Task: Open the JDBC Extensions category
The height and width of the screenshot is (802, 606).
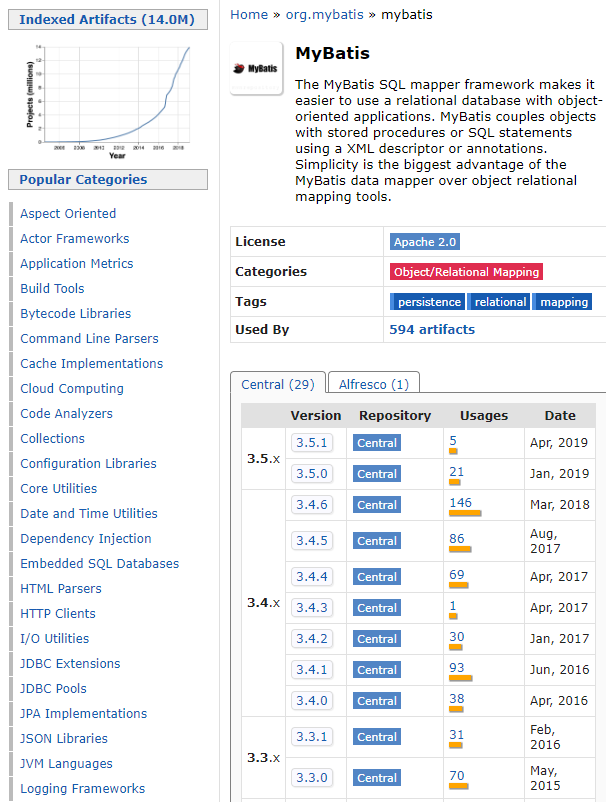Action: [70, 663]
